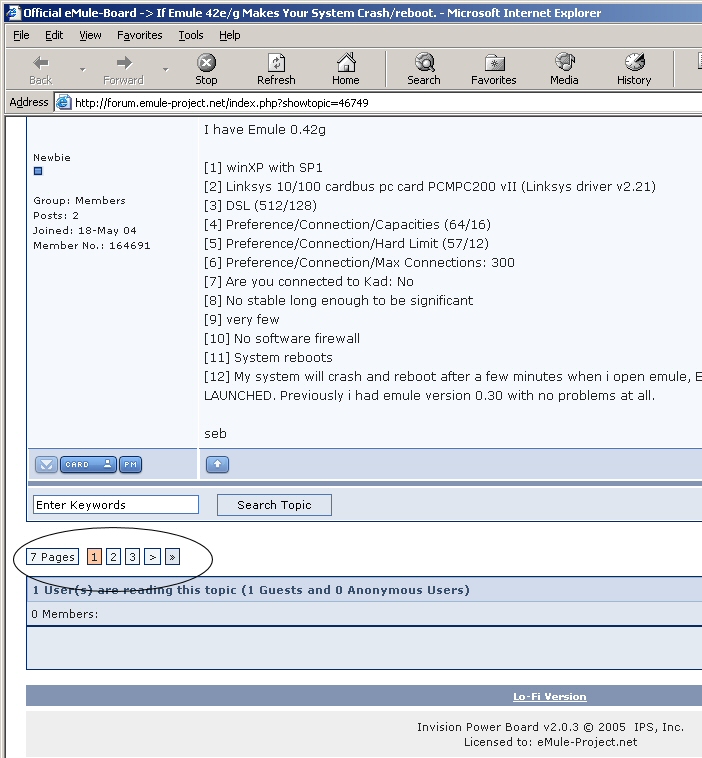Click the next page > button
This screenshot has width=702, height=758.
152,557
